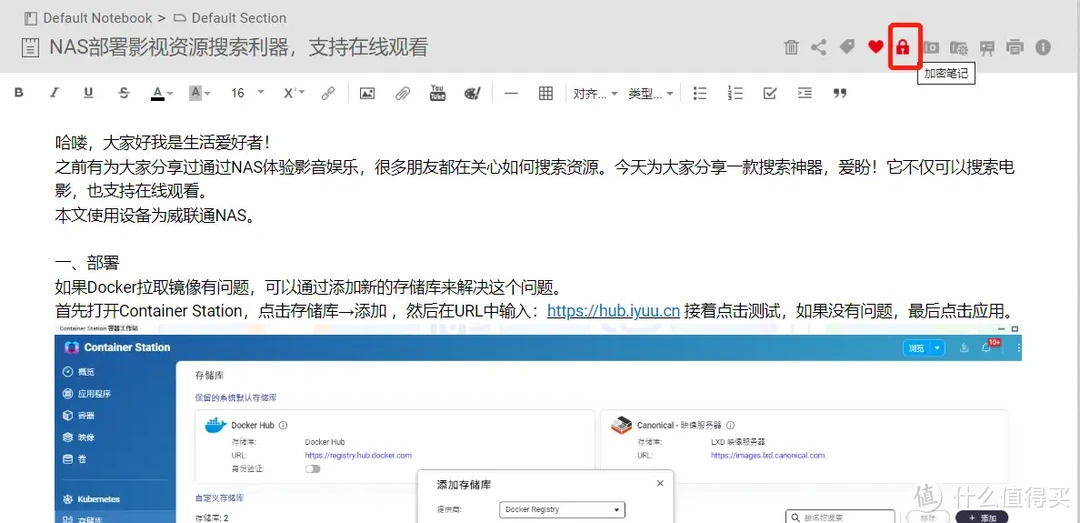Toggle the red heart favorite icon
This screenshot has height=523, width=1080.
tap(875, 48)
